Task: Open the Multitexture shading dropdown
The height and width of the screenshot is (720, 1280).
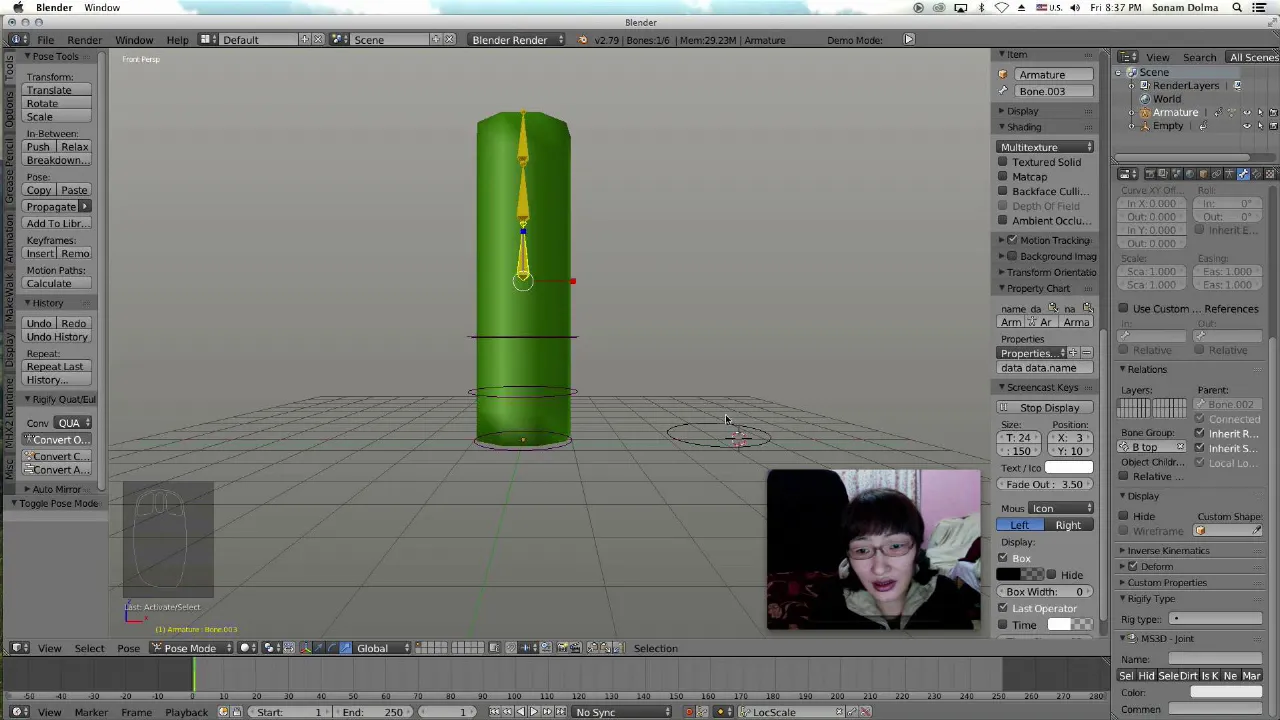Action: pyautogui.click(x=1045, y=147)
